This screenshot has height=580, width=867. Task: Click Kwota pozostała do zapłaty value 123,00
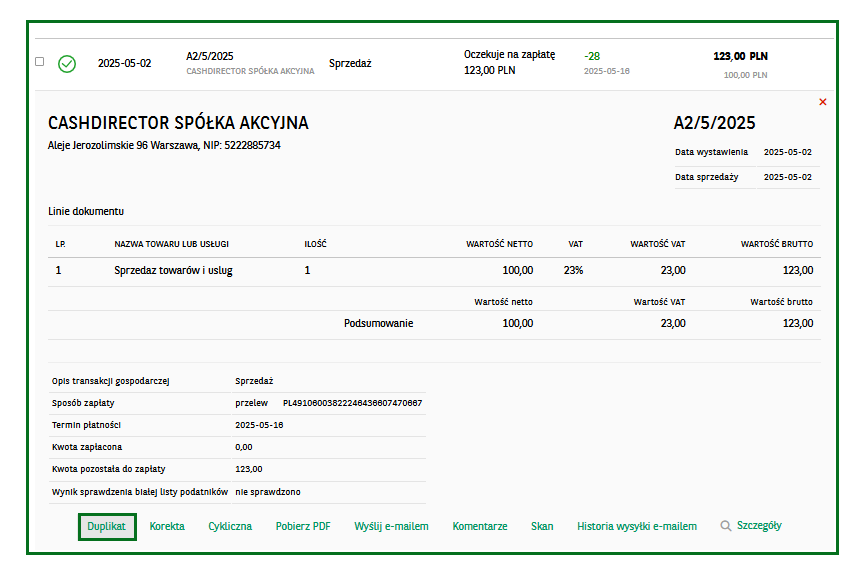pyautogui.click(x=249, y=469)
